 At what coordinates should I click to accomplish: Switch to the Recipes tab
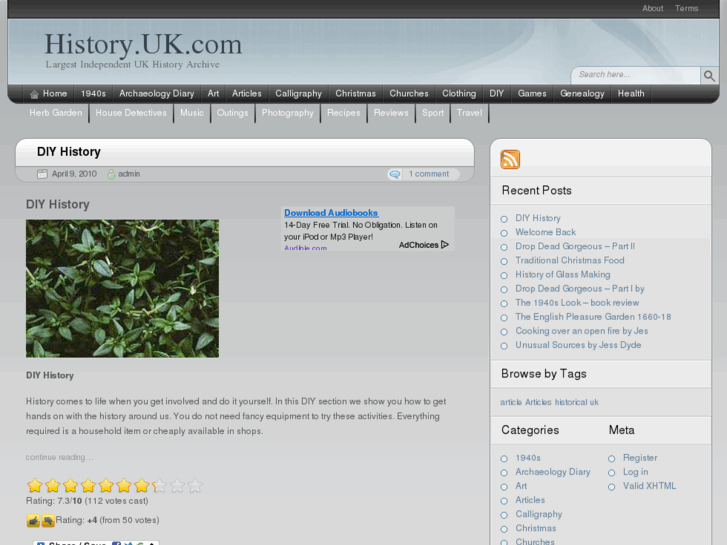pyautogui.click(x=344, y=113)
